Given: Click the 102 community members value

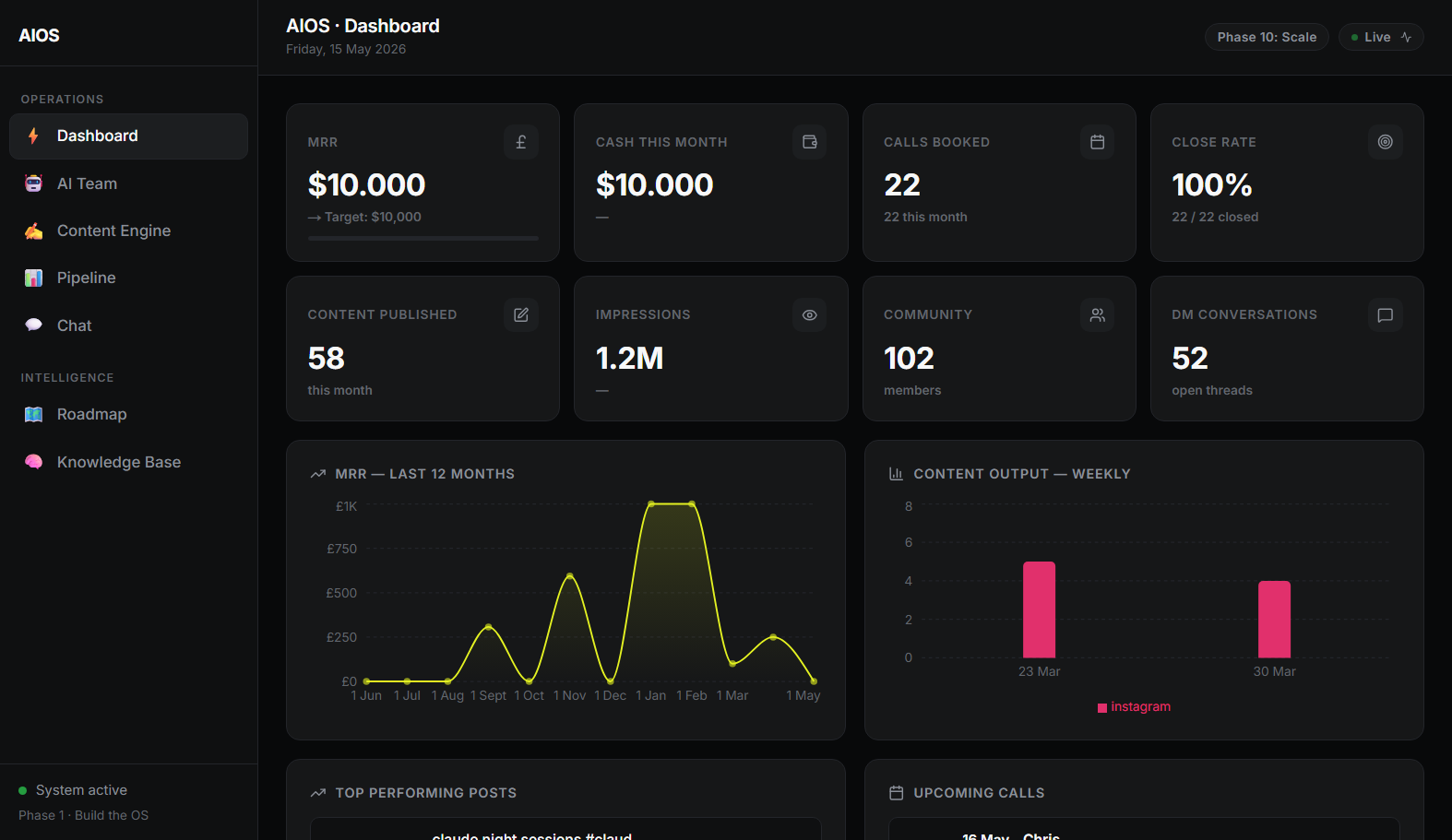Looking at the screenshot, I should [909, 358].
